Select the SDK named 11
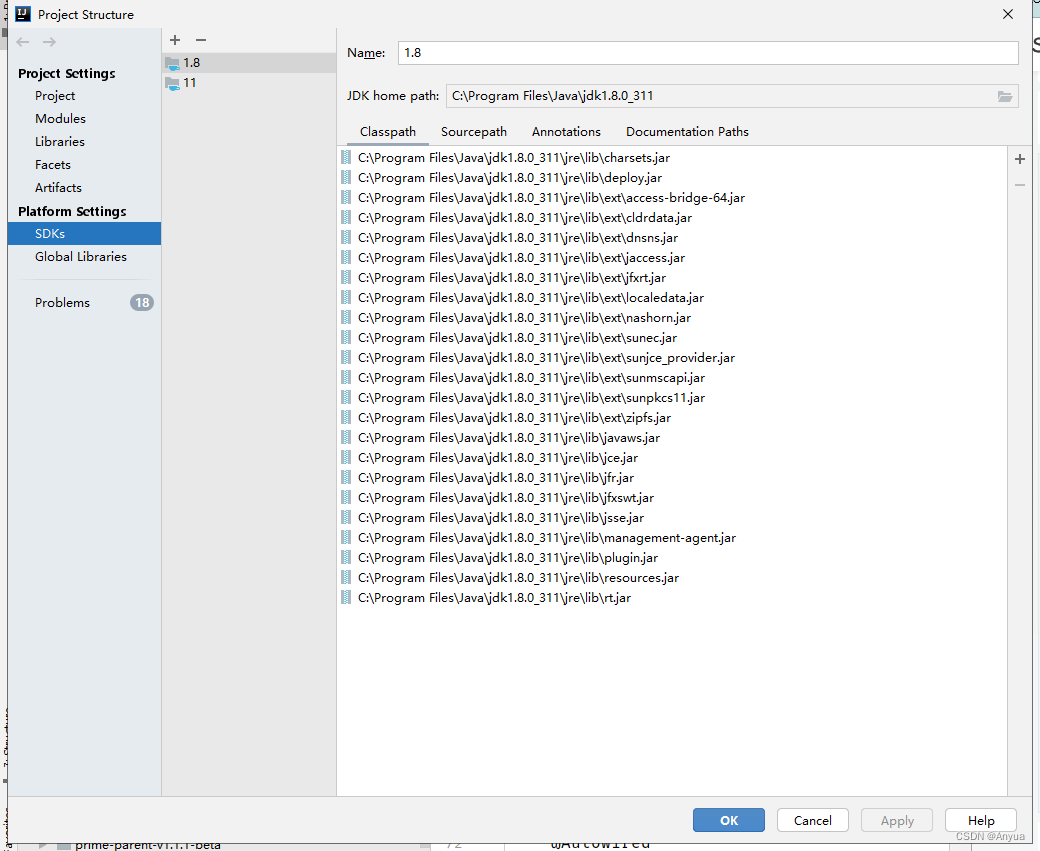Image resolution: width=1040 pixels, height=851 pixels. pyautogui.click(x=188, y=83)
